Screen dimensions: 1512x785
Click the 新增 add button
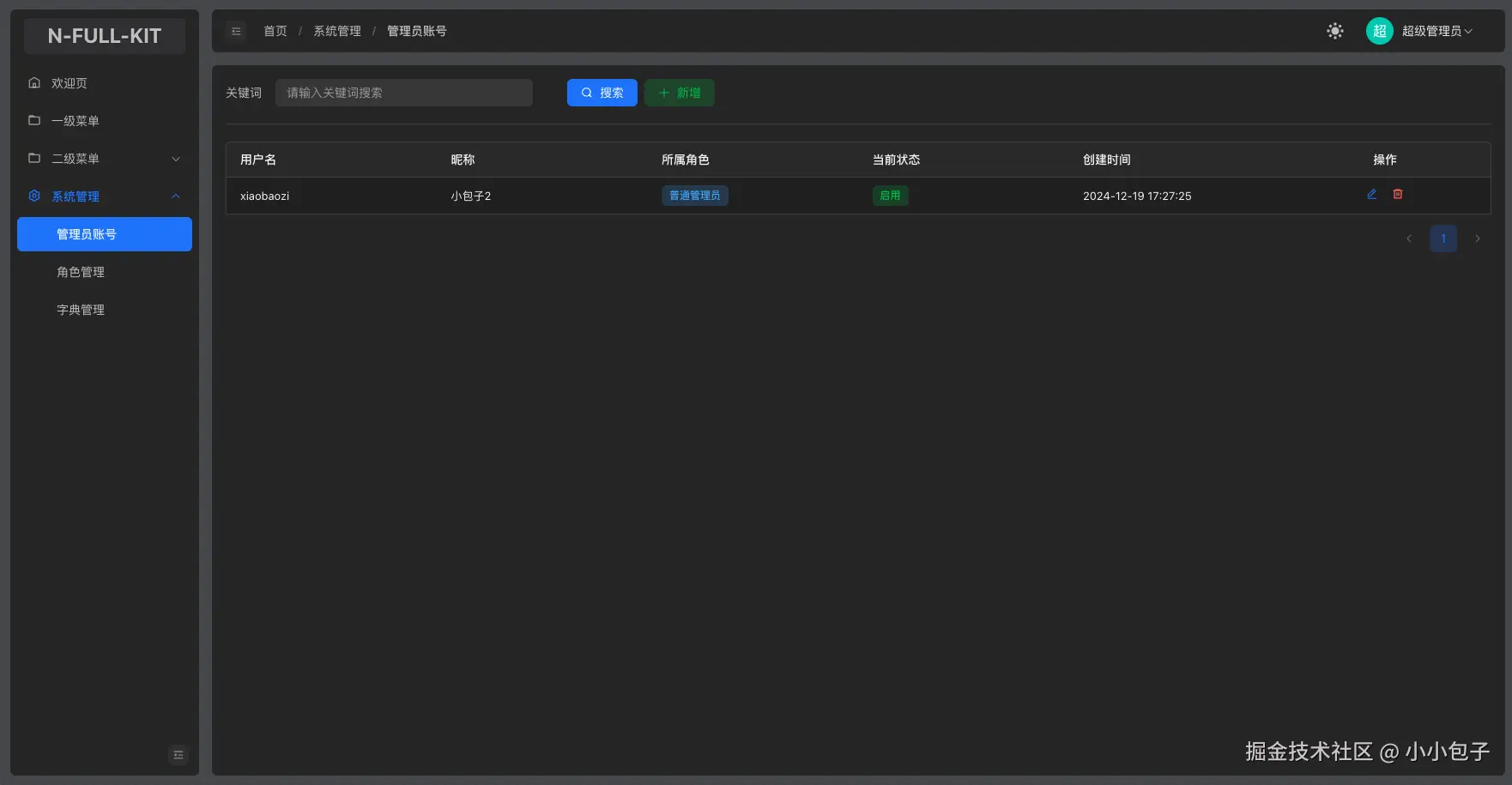click(679, 93)
